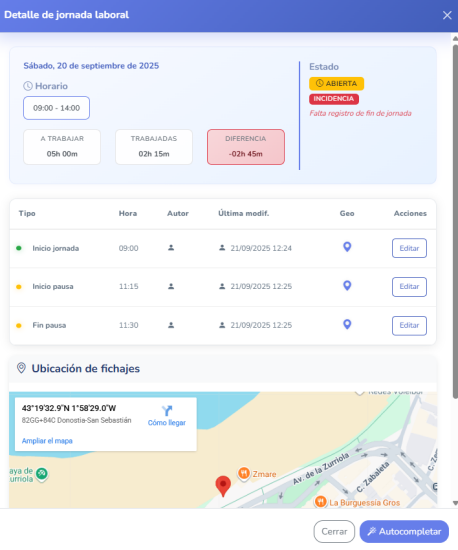This screenshot has width=458, height=550.
Task: Edit the Inicio jornada record
Action: pyautogui.click(x=409, y=248)
